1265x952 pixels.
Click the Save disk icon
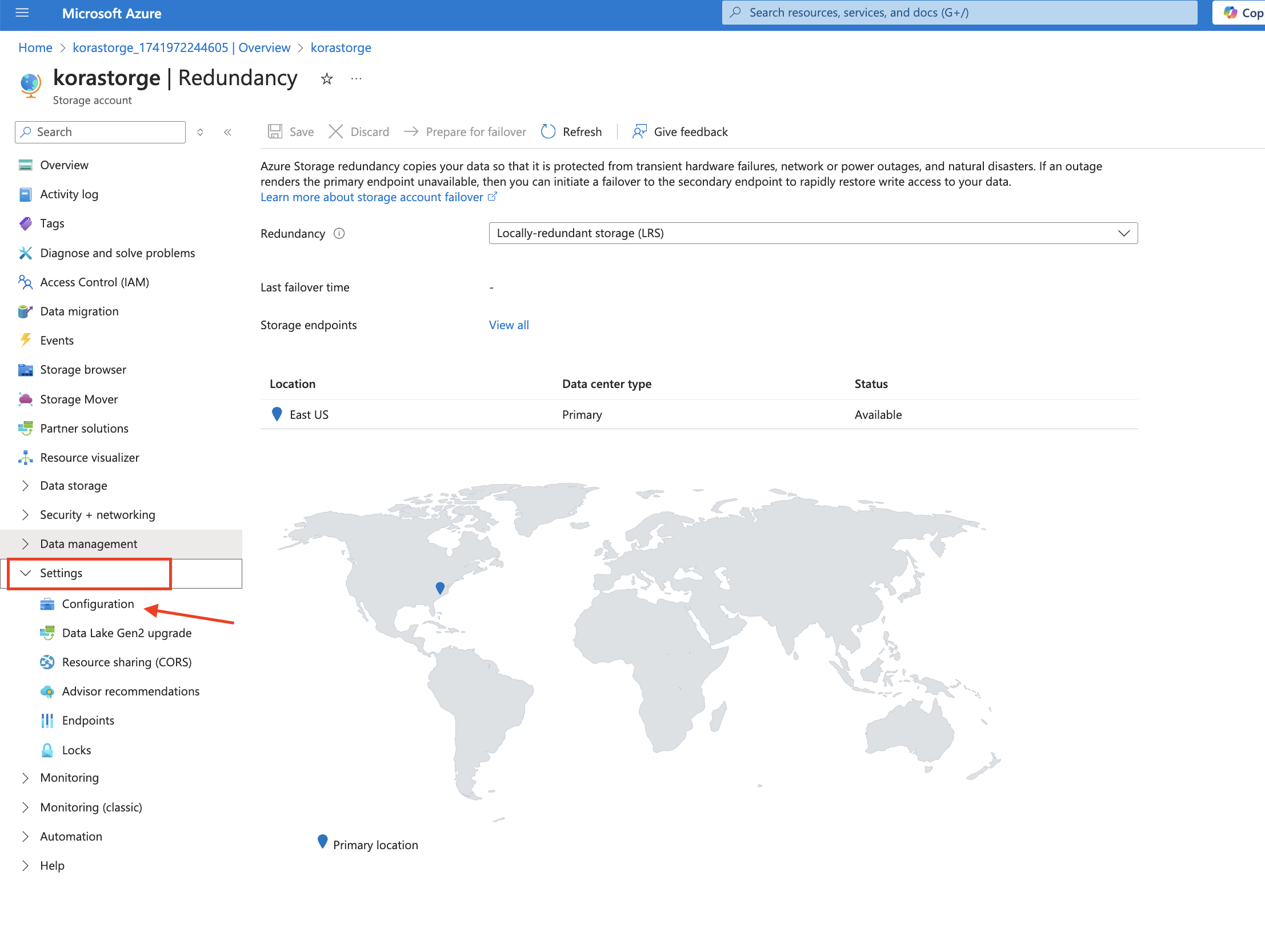tap(275, 132)
